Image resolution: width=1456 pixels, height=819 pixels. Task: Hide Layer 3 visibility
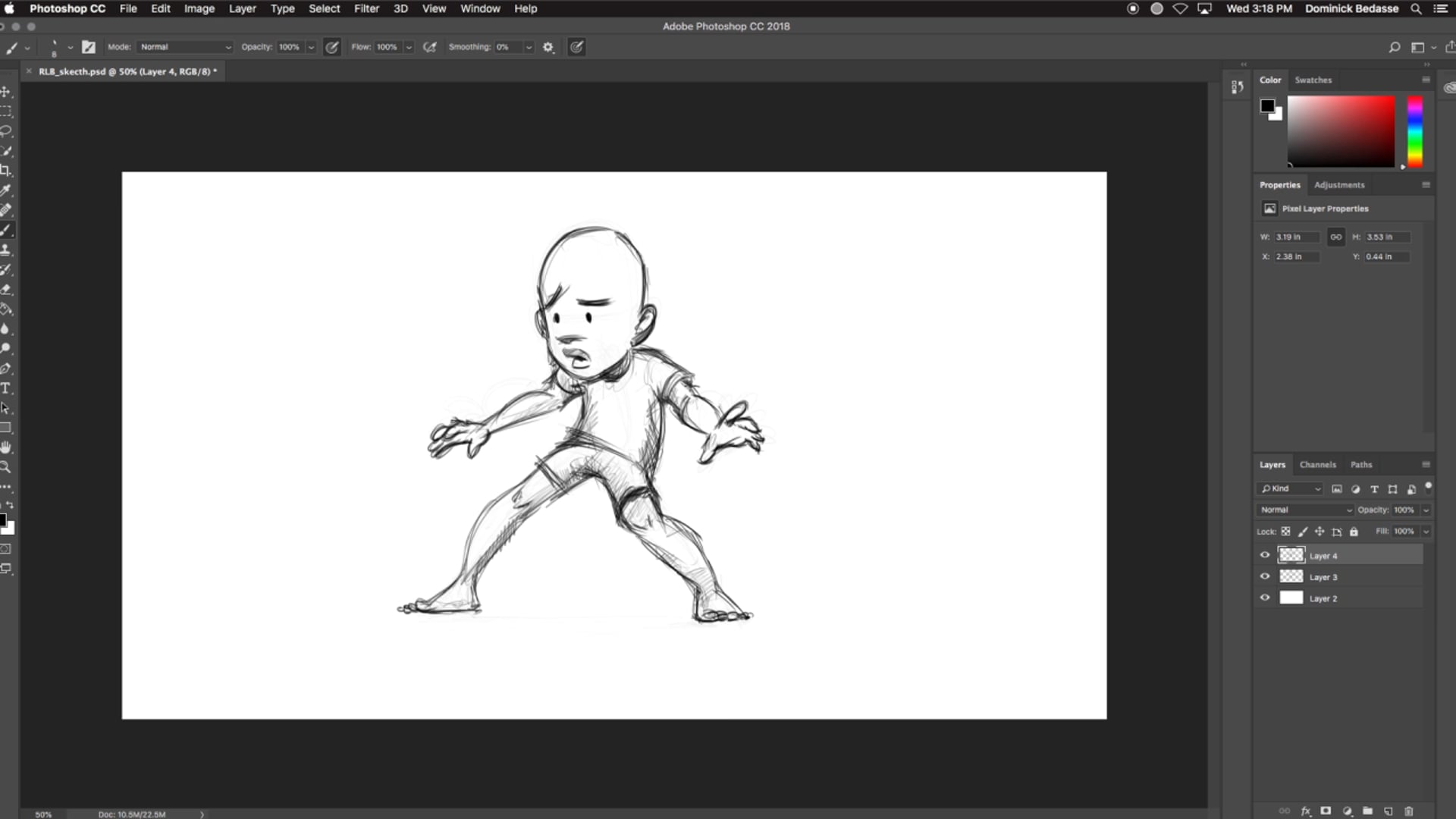1265,576
